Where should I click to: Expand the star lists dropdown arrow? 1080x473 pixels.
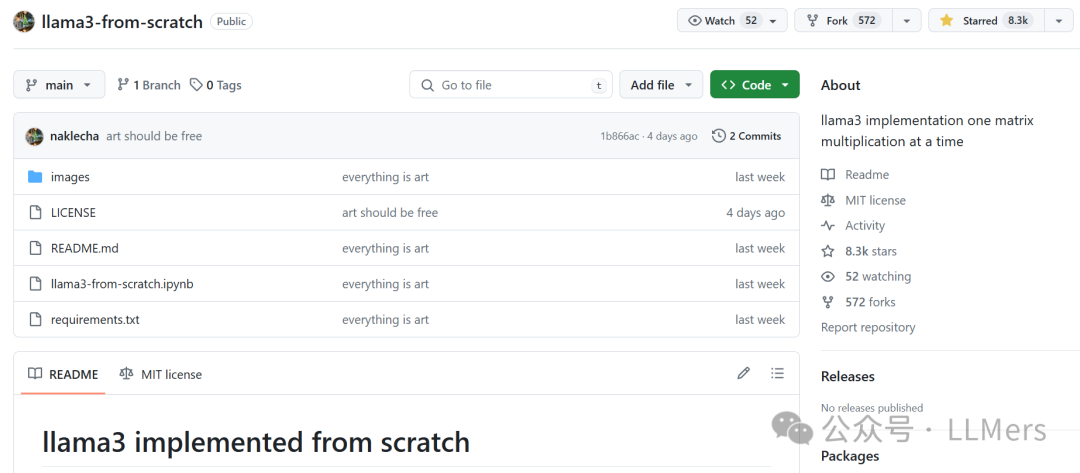click(1058, 21)
